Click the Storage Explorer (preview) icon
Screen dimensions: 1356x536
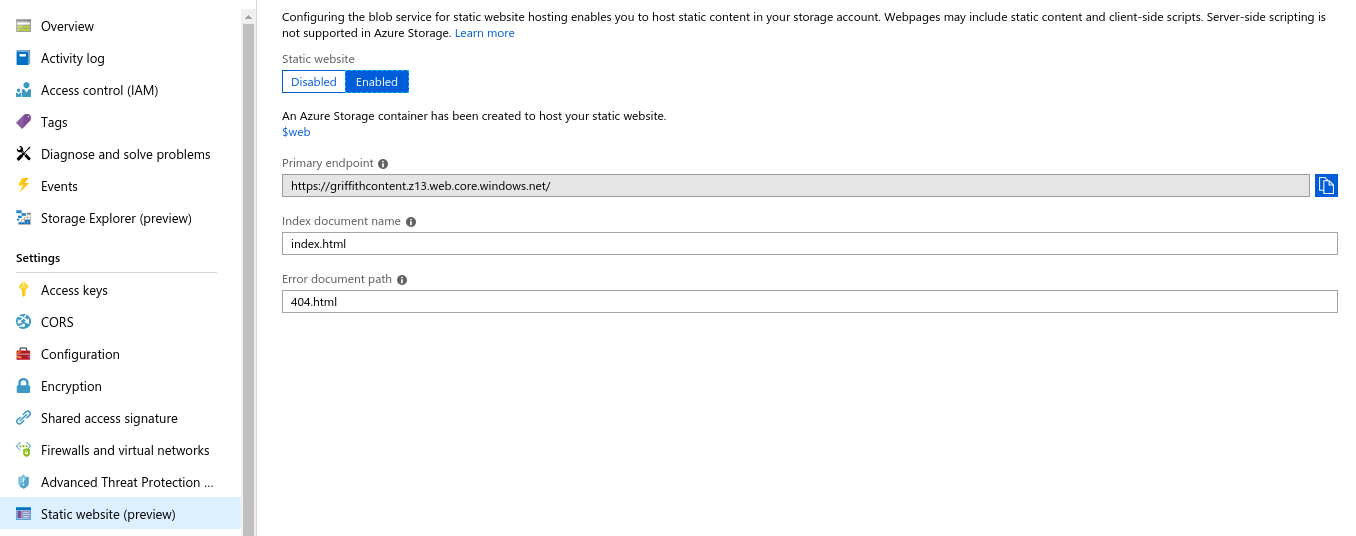coord(23,218)
